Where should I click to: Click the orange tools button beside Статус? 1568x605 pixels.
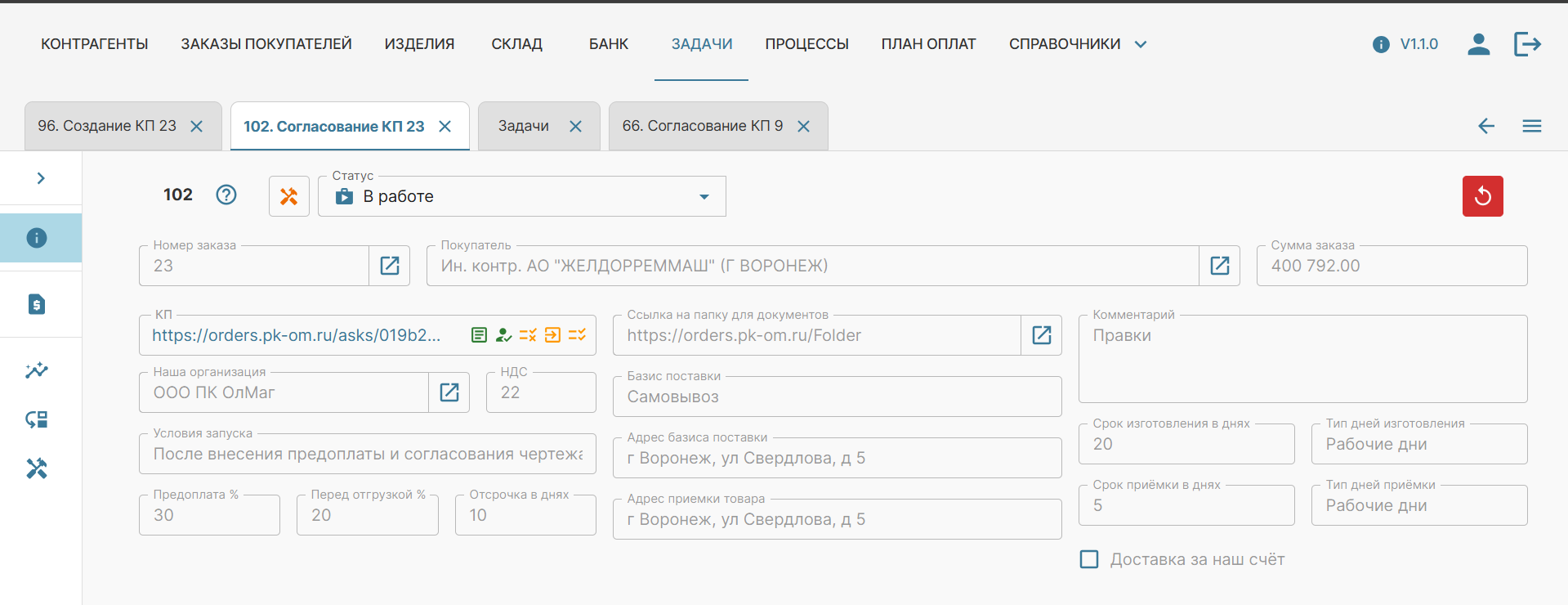288,196
